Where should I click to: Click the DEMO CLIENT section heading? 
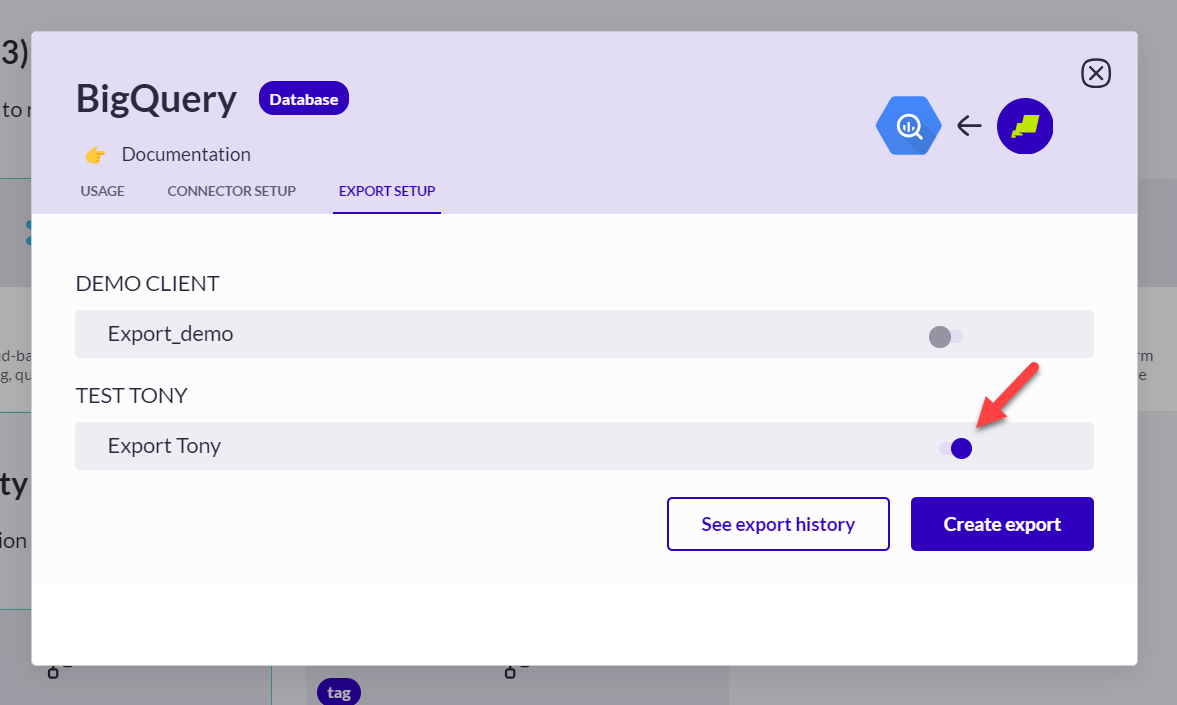click(x=147, y=284)
